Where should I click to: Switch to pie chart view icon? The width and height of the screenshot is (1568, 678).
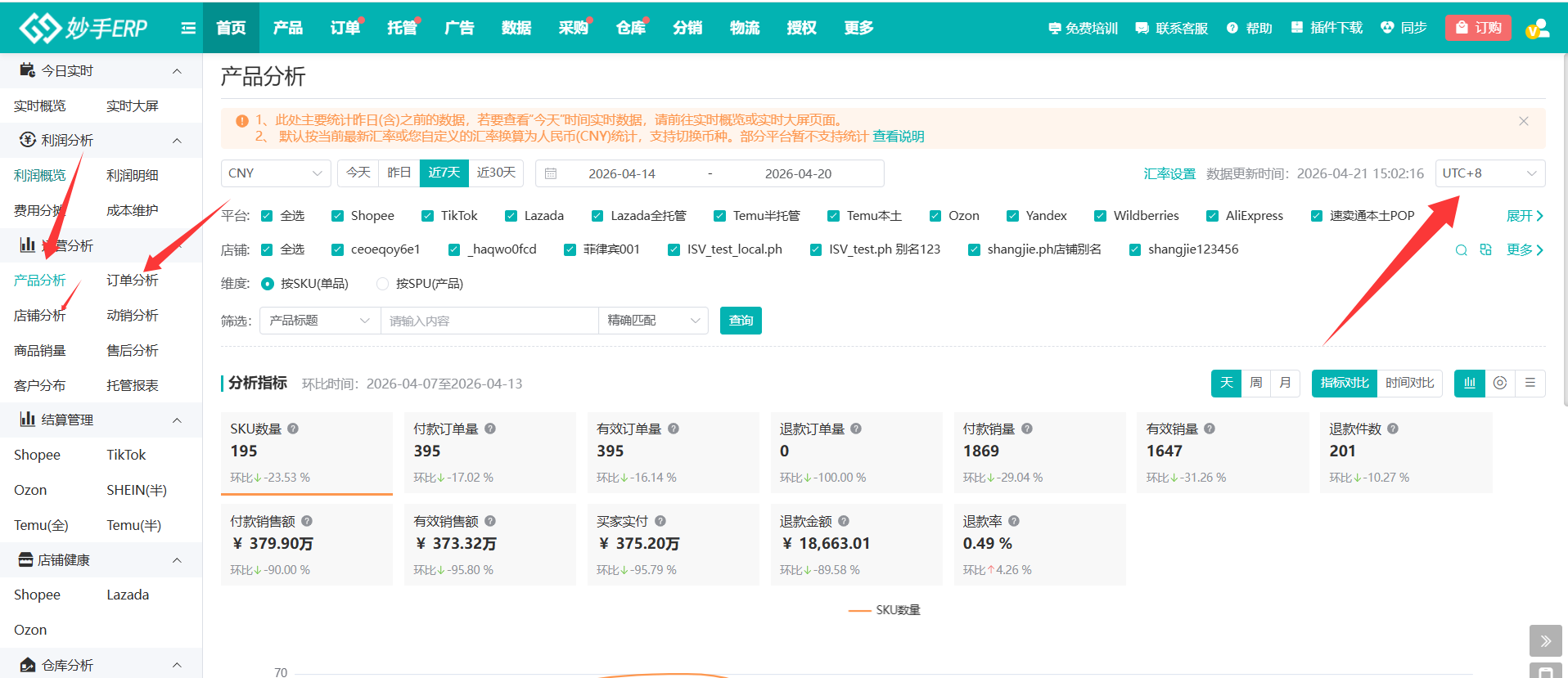[1500, 383]
